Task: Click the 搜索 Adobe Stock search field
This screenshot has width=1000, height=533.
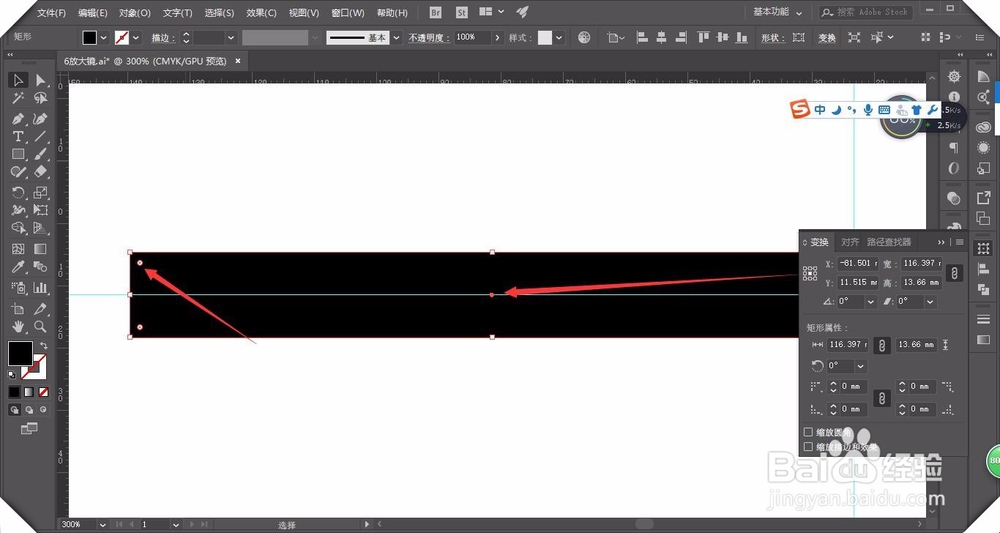Action: pyautogui.click(x=866, y=12)
